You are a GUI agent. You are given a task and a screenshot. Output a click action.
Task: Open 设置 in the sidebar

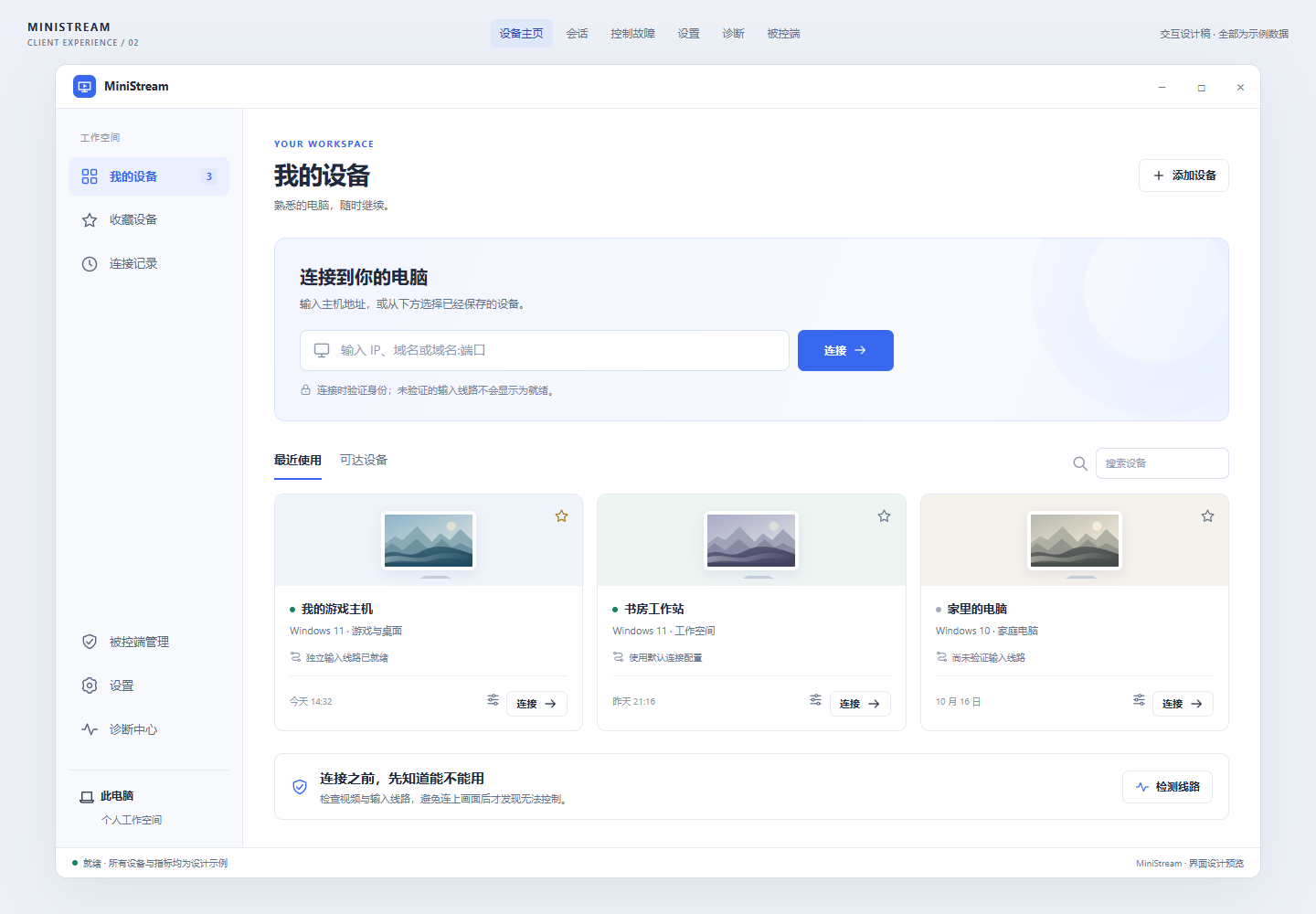tap(149, 685)
